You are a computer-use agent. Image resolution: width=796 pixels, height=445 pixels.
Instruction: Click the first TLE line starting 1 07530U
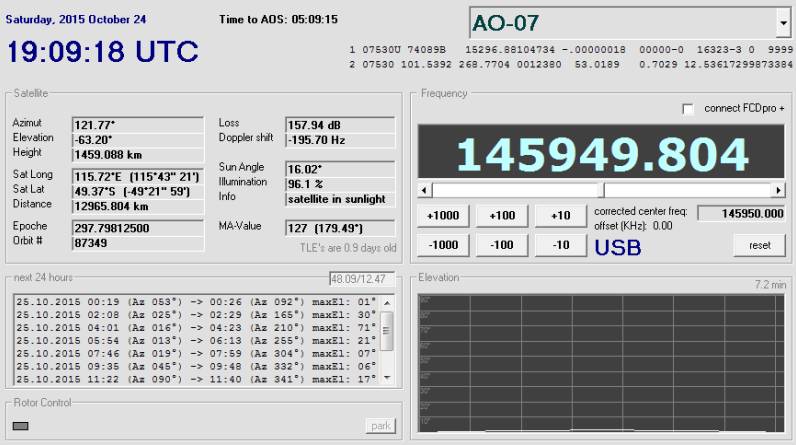pyautogui.click(x=571, y=50)
